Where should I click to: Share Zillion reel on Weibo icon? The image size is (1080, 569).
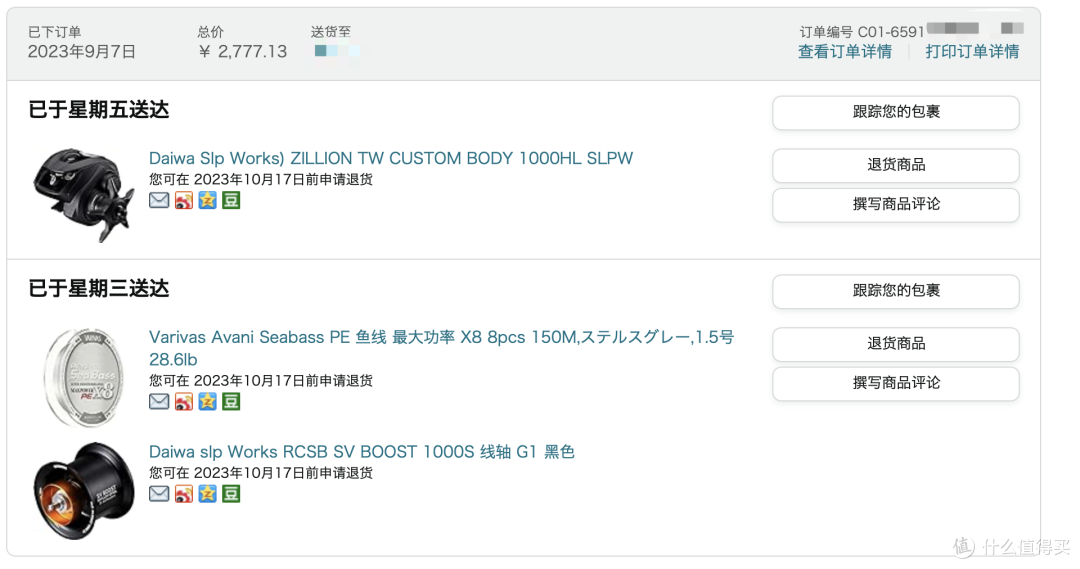pyautogui.click(x=184, y=200)
